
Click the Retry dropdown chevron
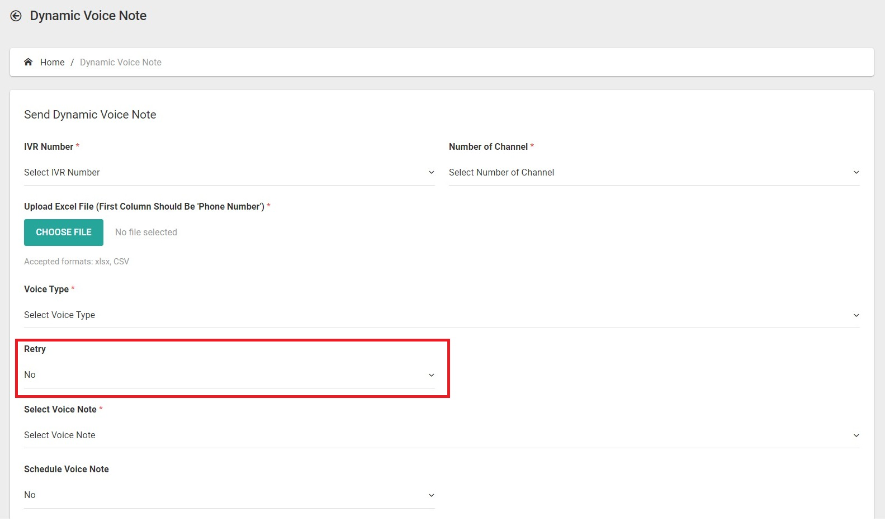[x=431, y=375]
